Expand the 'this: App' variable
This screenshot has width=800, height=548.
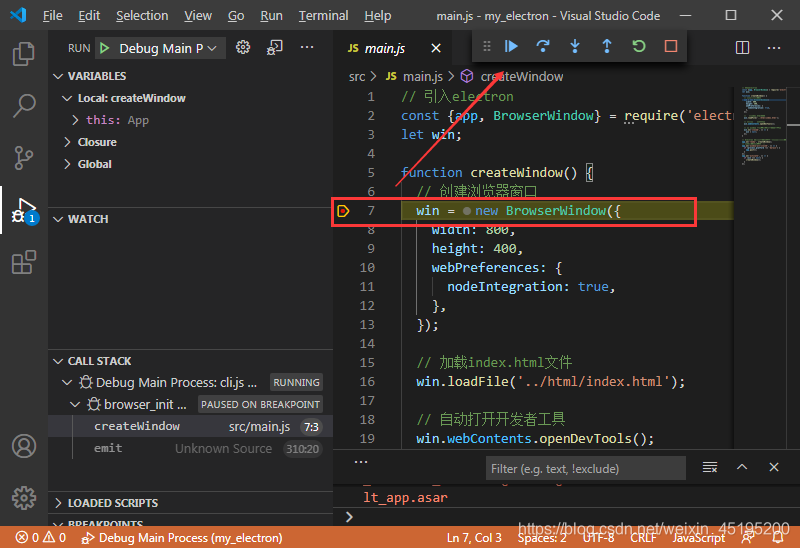(x=75, y=120)
